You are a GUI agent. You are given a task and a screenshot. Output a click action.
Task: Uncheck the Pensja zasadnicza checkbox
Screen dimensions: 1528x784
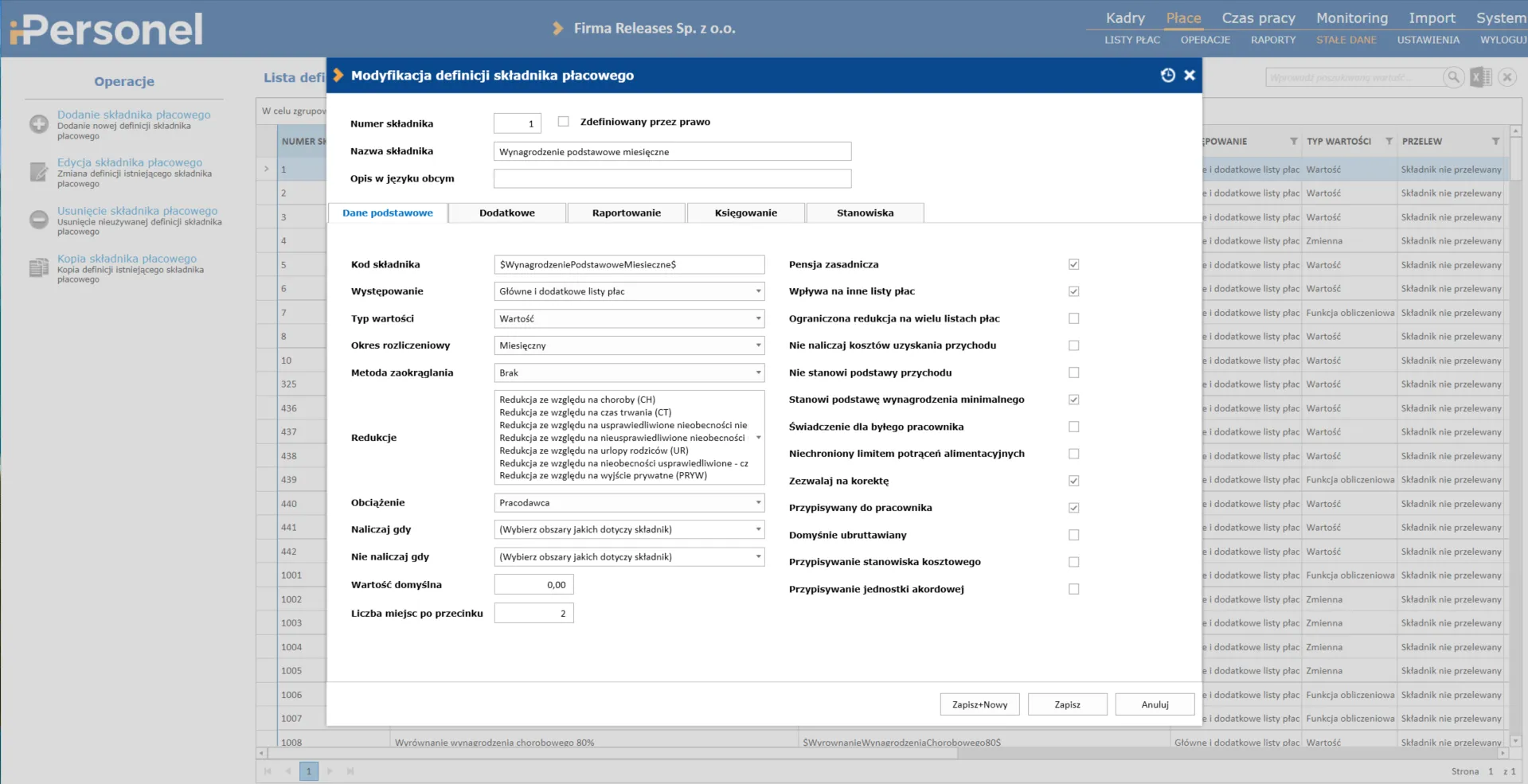[x=1073, y=264]
